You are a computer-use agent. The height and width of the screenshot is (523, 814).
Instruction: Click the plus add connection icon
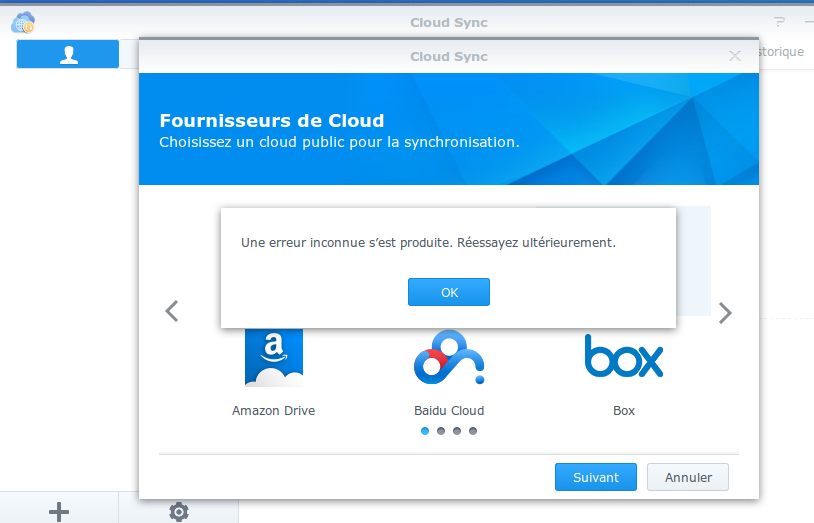(x=59, y=512)
